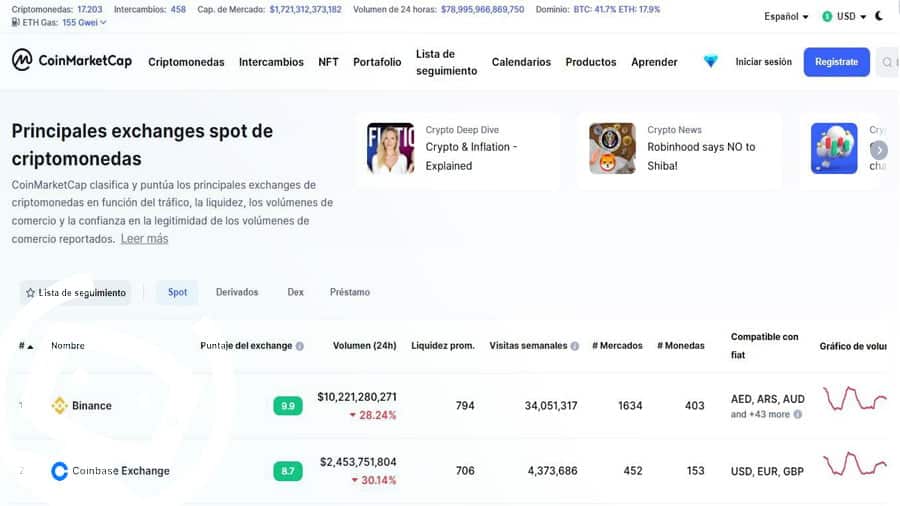Open Robinhood says NO to Shiba thumbnail

(612, 148)
